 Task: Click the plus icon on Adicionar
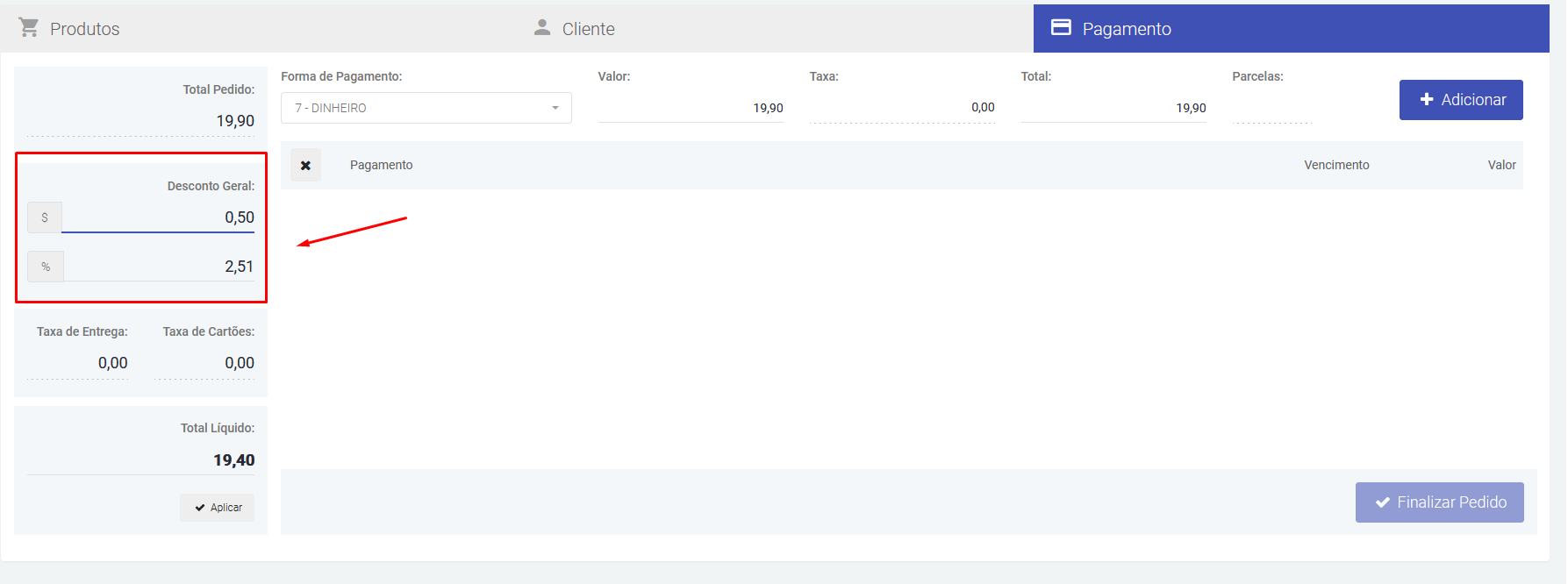coord(1426,100)
